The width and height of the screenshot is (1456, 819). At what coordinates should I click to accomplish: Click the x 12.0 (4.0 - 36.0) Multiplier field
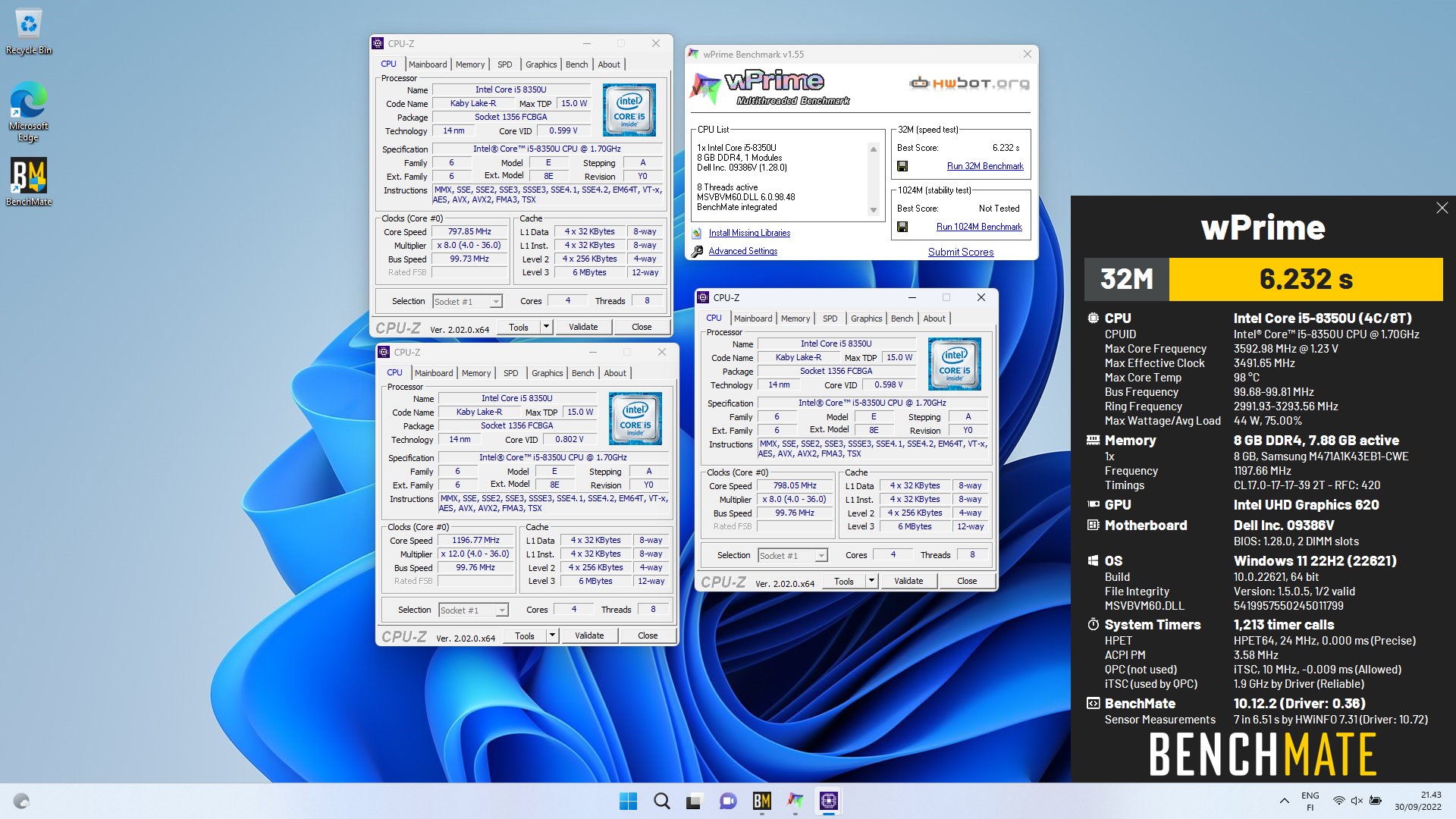tap(475, 554)
